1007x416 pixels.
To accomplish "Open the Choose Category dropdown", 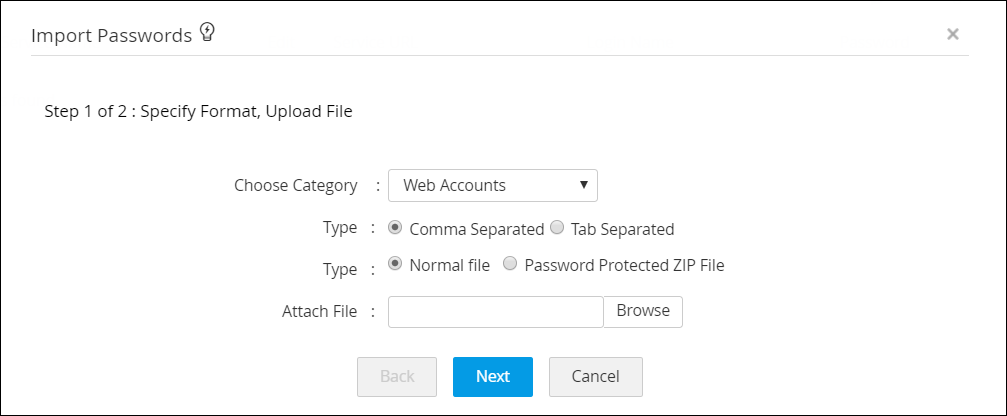I will pyautogui.click(x=492, y=185).
